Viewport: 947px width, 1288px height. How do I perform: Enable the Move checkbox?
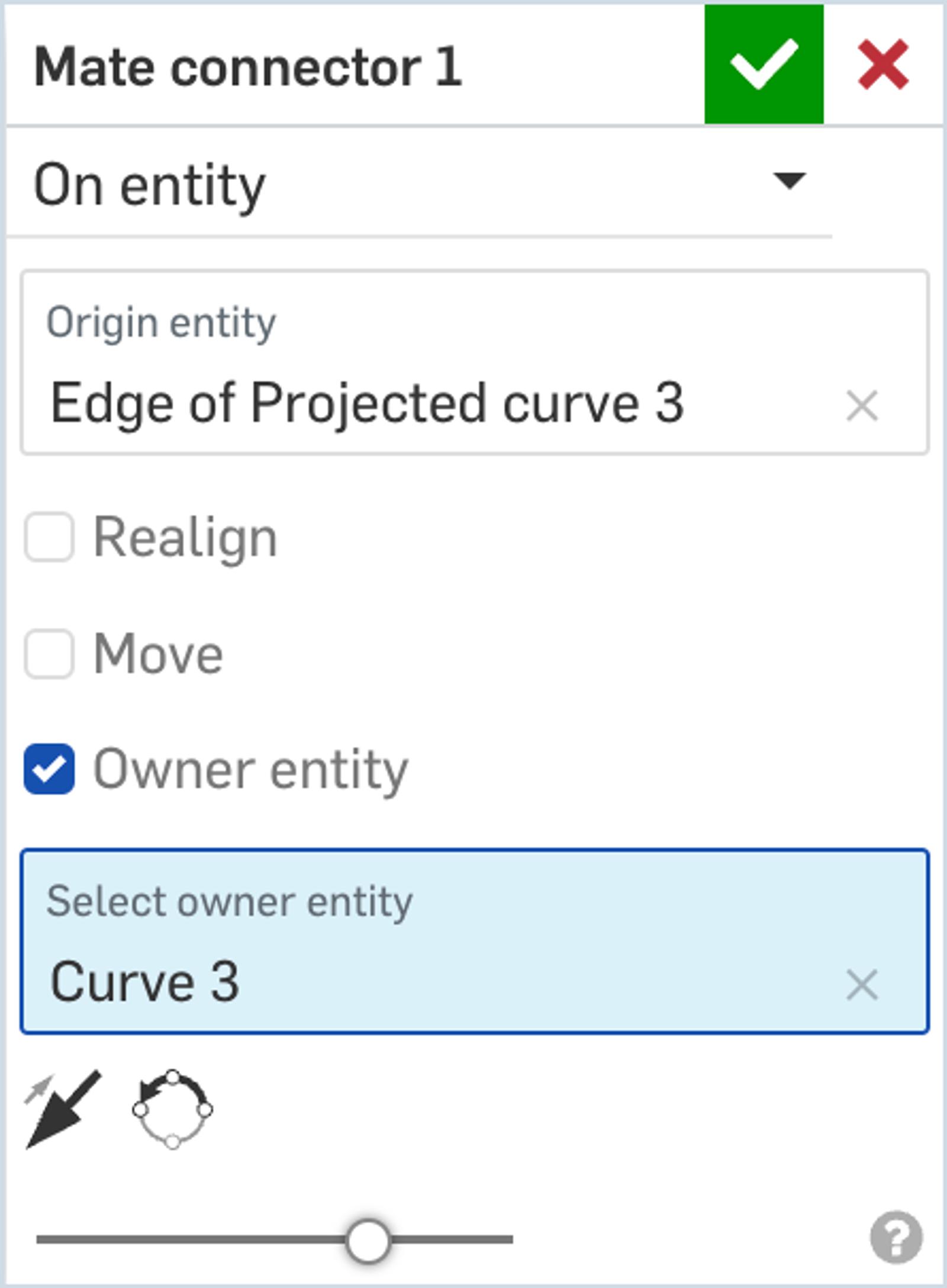click(49, 654)
